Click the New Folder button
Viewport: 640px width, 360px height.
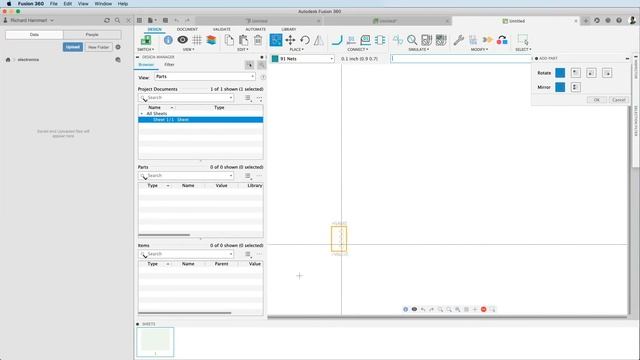98,47
